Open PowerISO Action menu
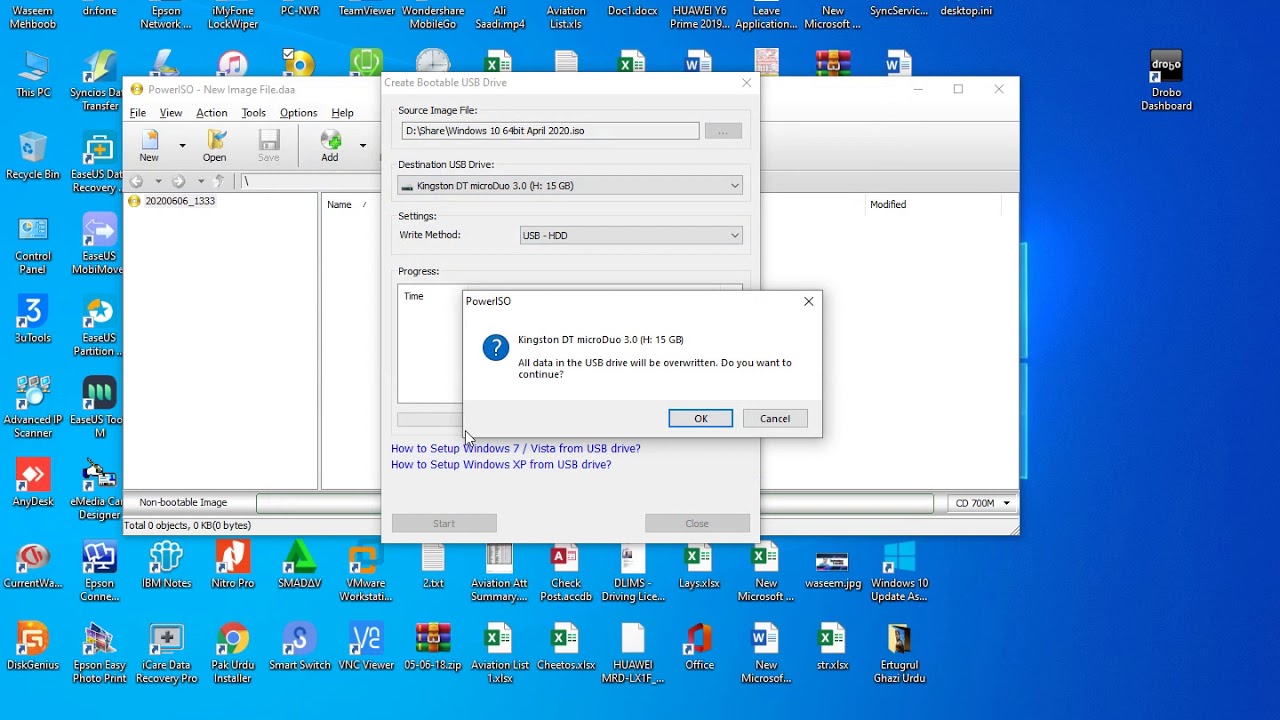 point(211,113)
